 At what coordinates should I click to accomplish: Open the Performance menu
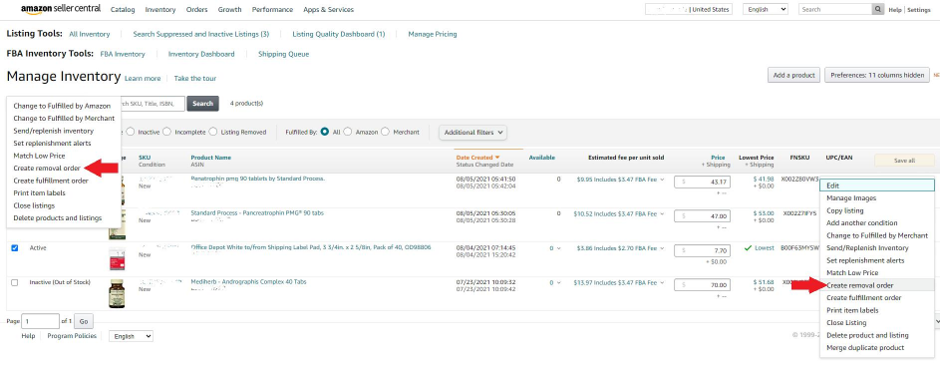(x=272, y=10)
